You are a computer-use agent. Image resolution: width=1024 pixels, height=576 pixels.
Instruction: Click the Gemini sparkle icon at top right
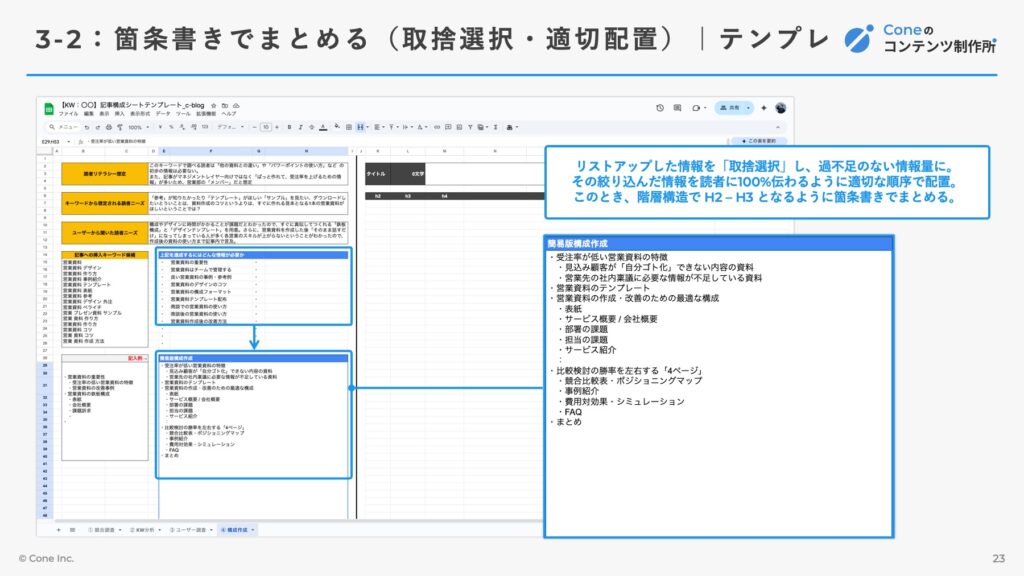point(763,108)
